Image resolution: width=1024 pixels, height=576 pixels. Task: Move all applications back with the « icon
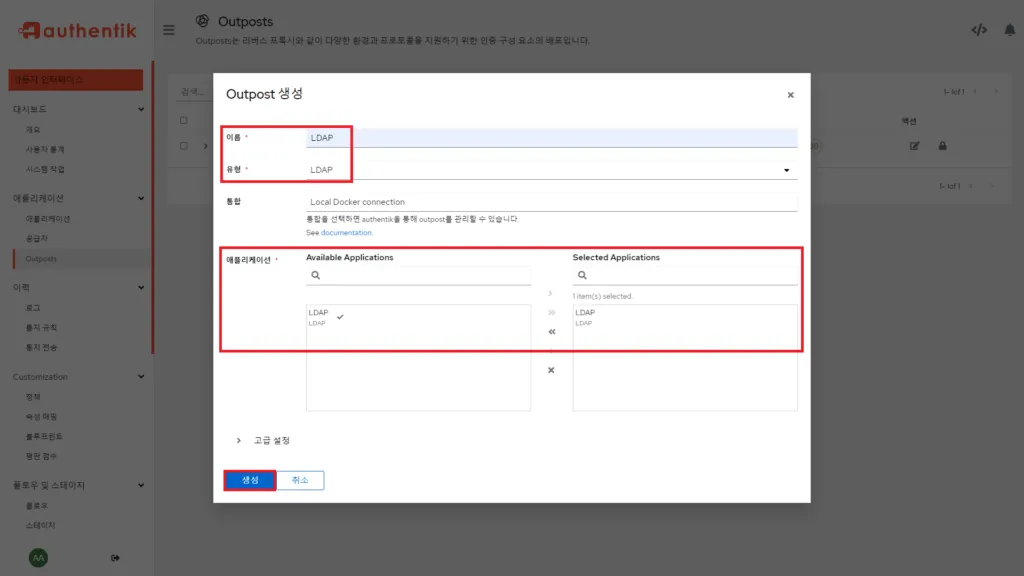550,332
